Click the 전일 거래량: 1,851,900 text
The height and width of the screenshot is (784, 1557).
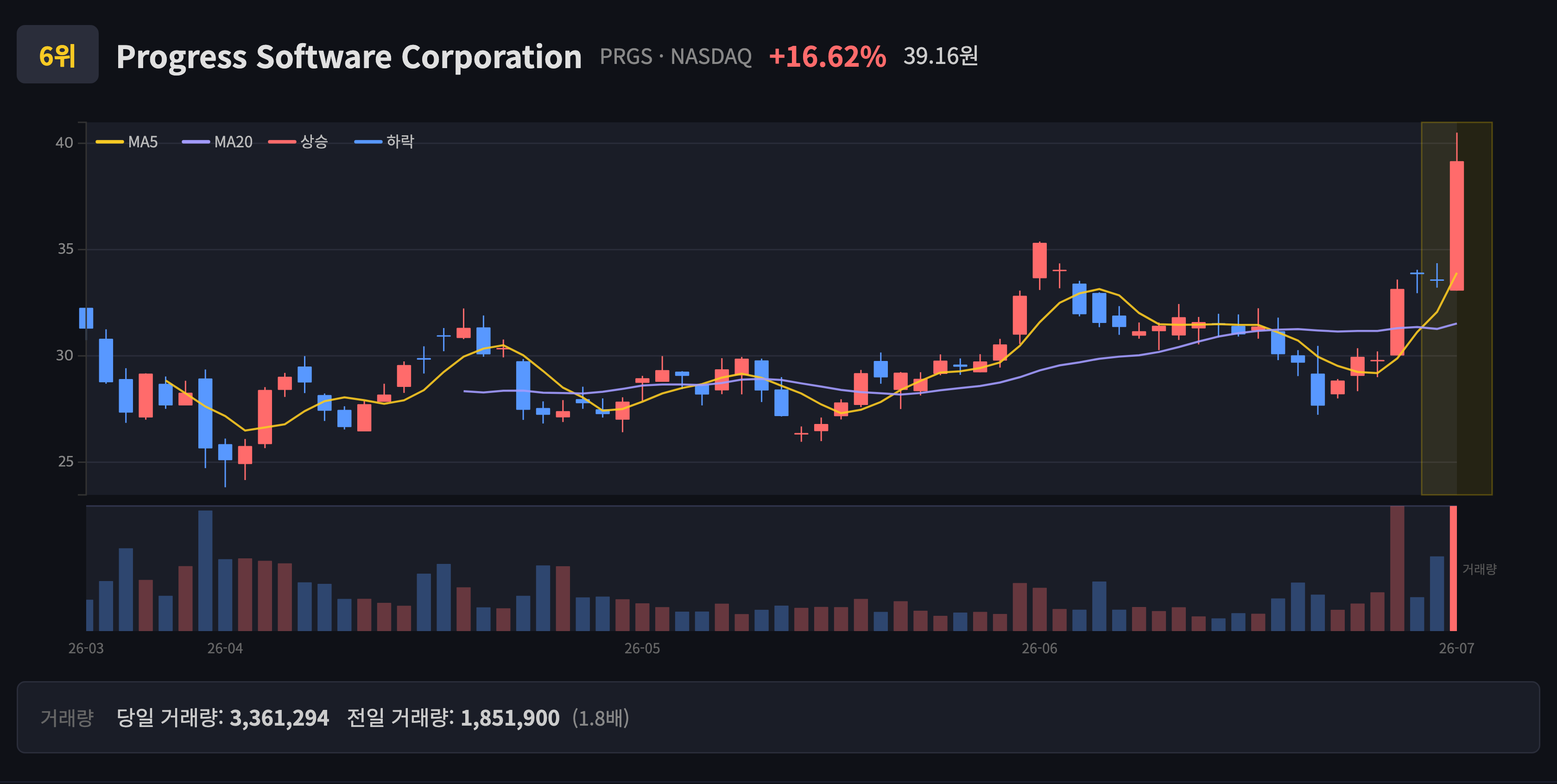pos(453,717)
